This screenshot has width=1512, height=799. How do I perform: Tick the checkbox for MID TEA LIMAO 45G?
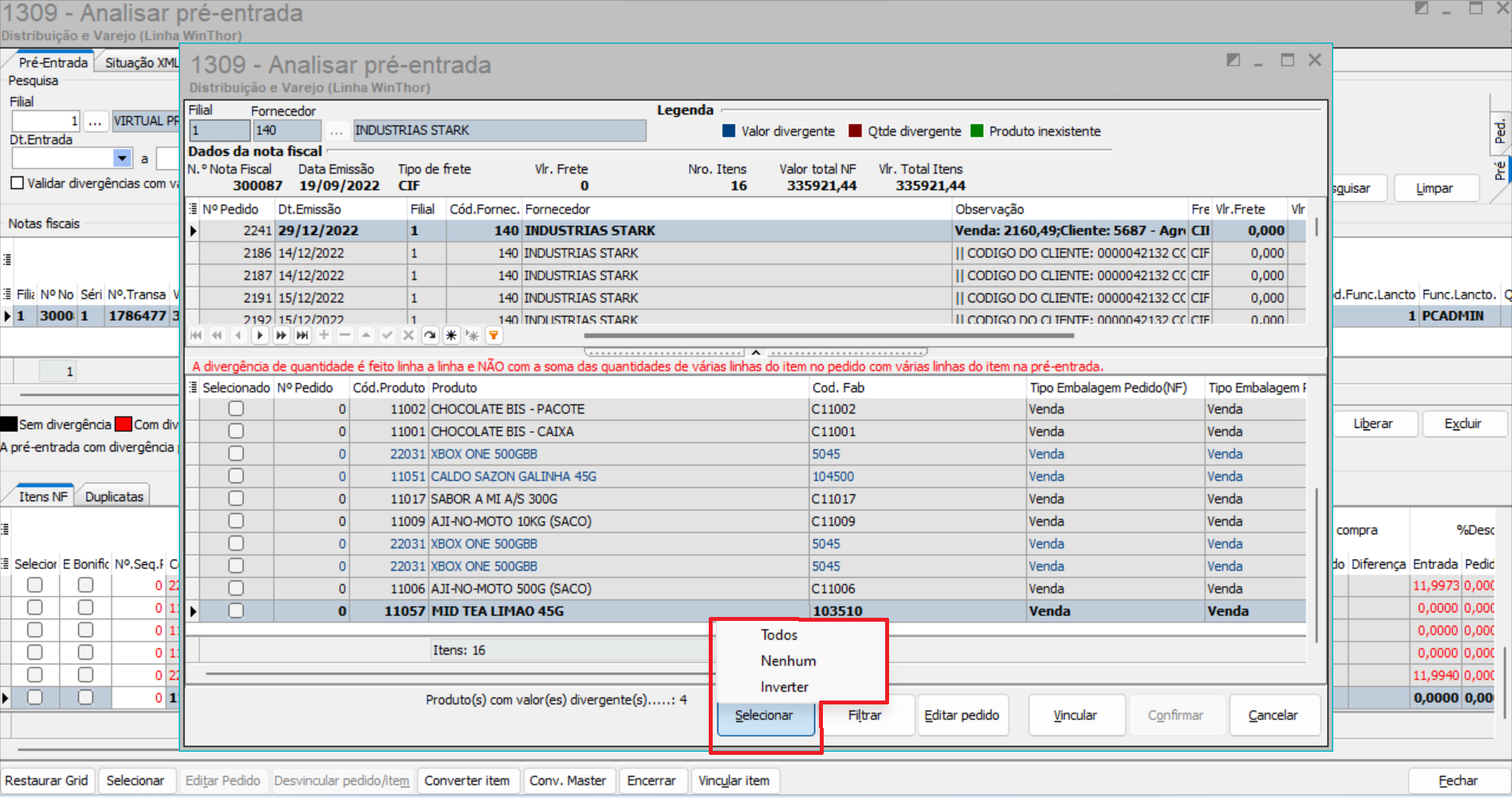[x=235, y=611]
